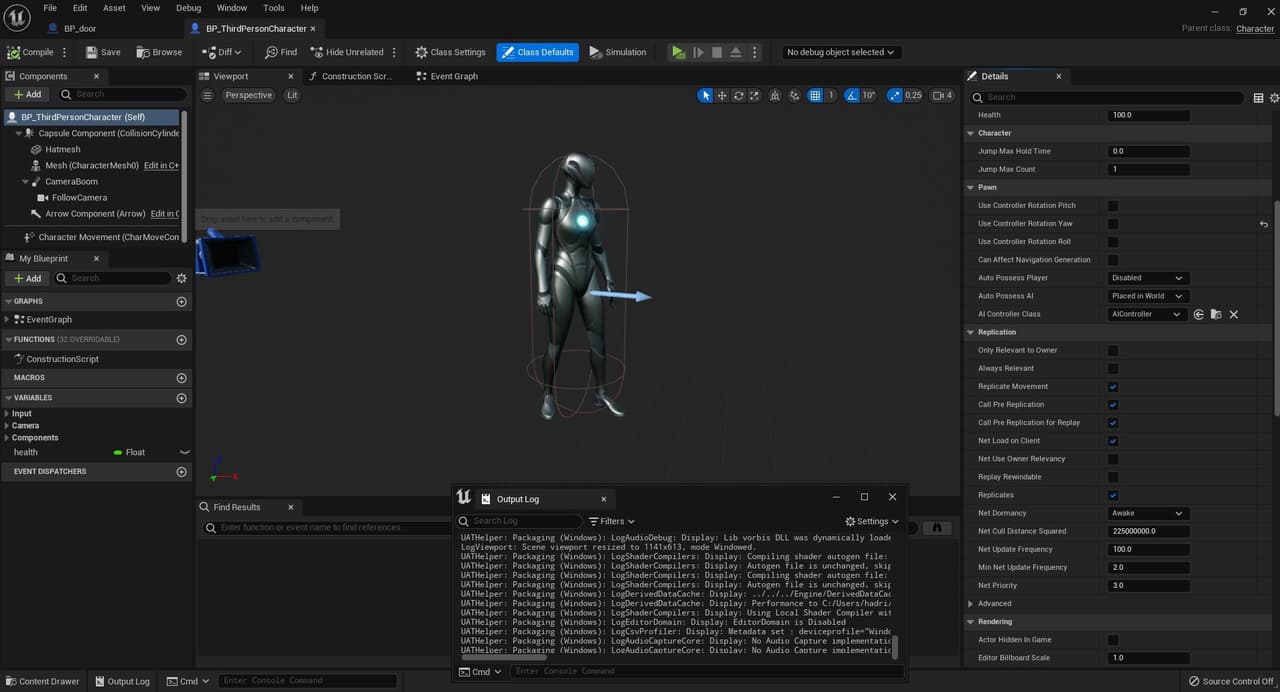Toggle grid snapping icon in viewport
This screenshot has height=692, width=1280.
[816, 95]
